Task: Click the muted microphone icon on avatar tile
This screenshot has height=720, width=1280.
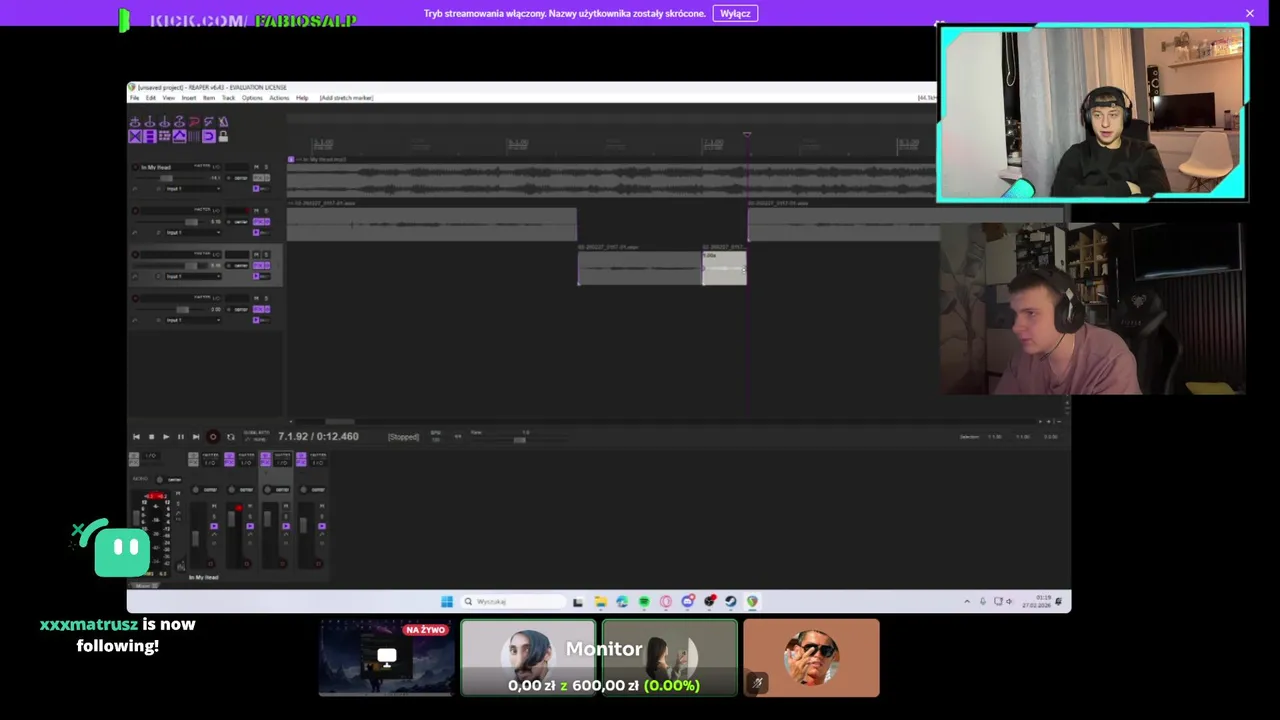Action: 757,684
